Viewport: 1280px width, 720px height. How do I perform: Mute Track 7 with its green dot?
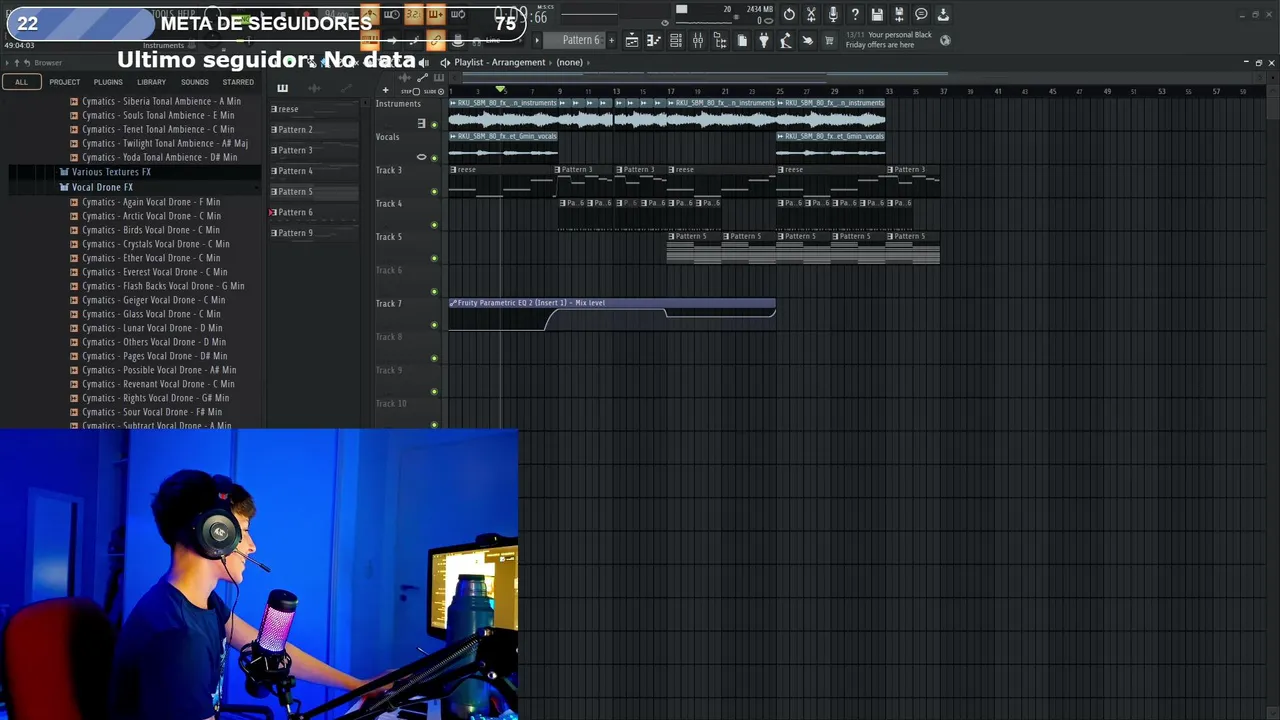click(434, 324)
